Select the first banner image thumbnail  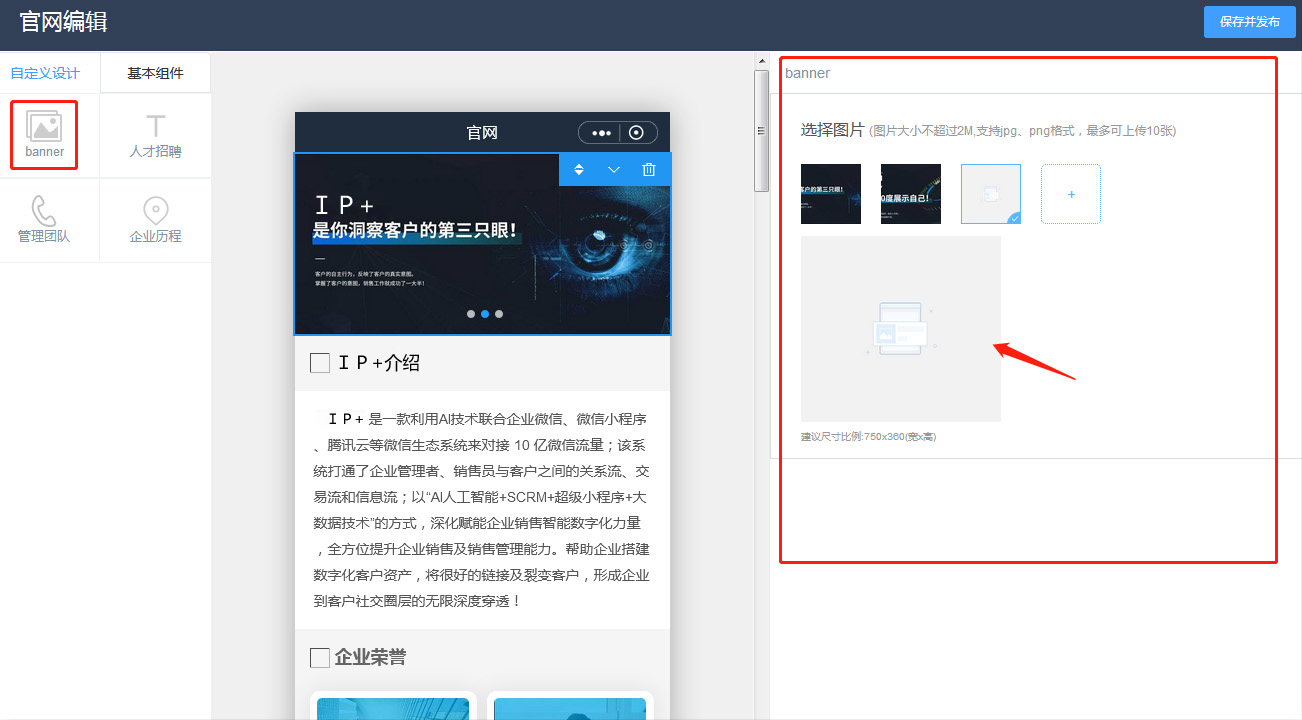[x=830, y=194]
